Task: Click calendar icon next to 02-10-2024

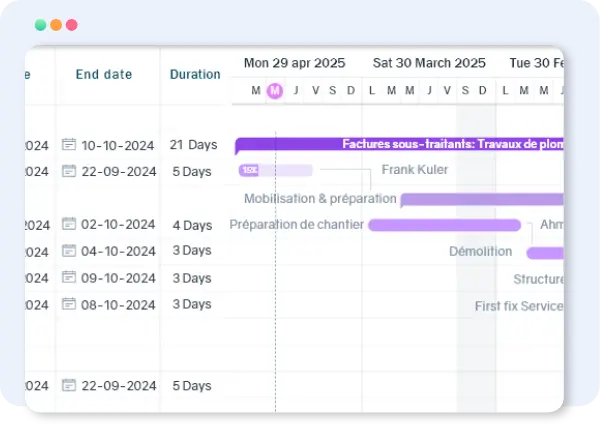Action: tap(68, 224)
